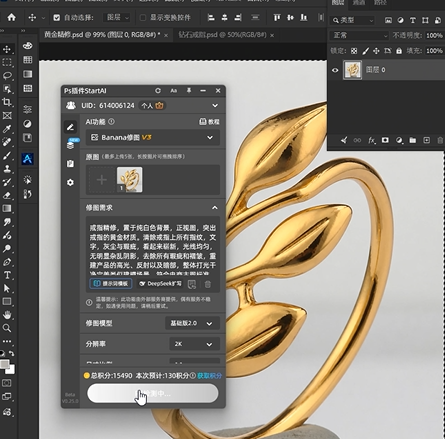
Task: Create a new layer via plus icon
Action: point(426,140)
